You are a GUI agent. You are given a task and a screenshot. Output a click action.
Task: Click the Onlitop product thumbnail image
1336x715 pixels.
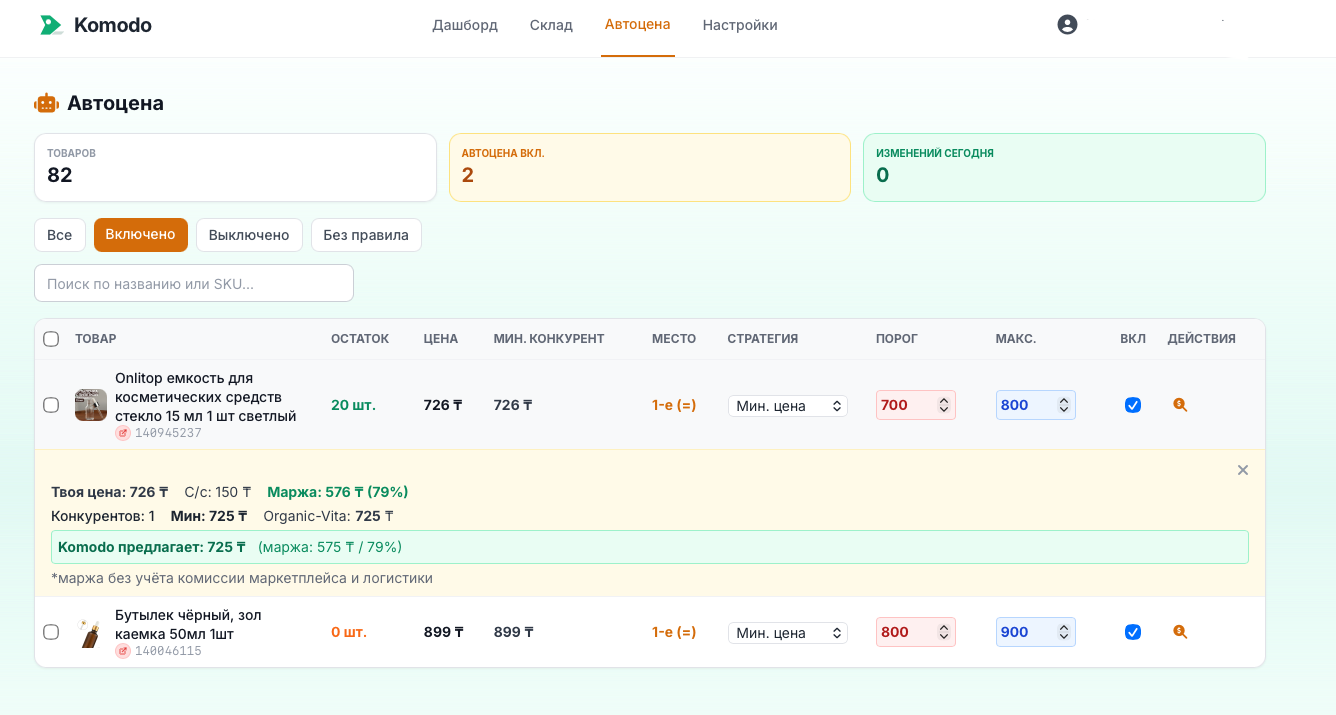point(91,405)
